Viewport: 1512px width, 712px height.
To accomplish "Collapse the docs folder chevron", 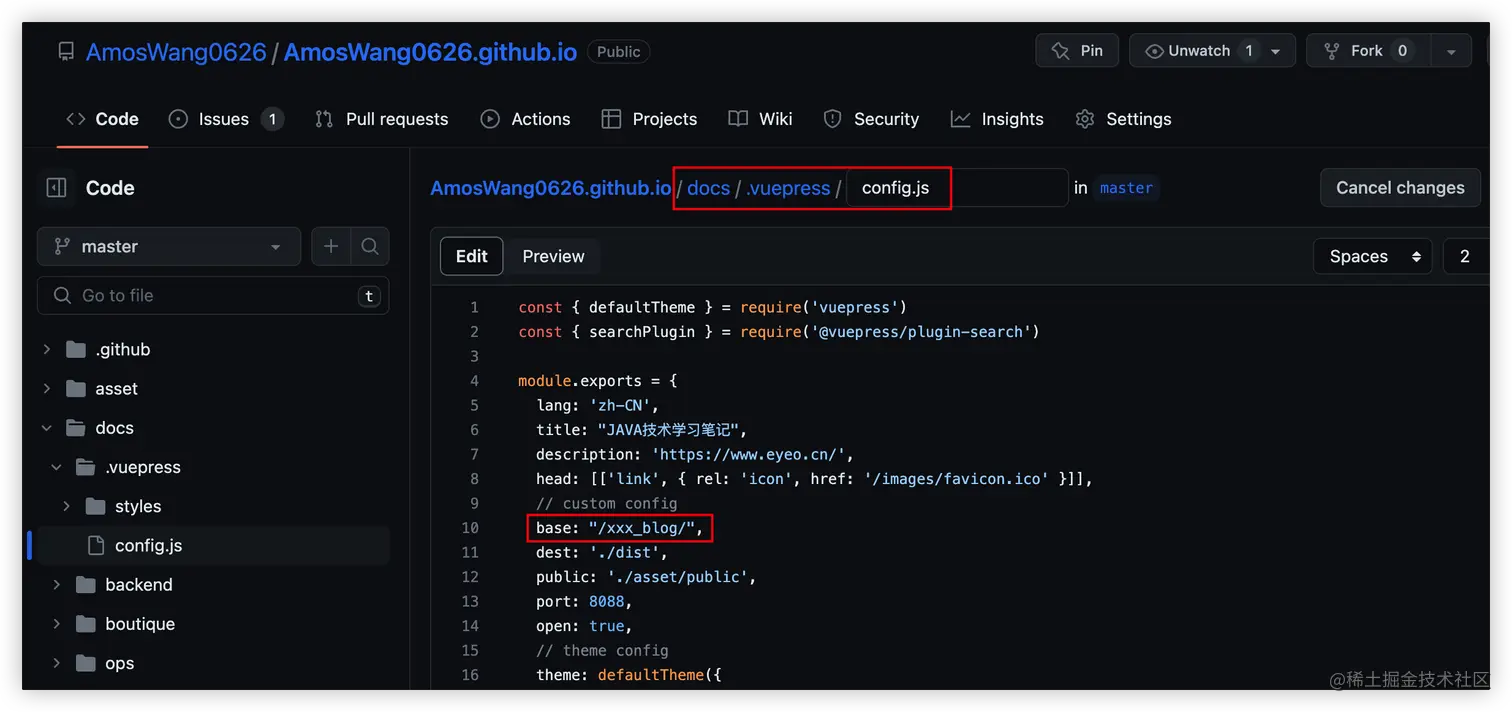I will point(46,427).
